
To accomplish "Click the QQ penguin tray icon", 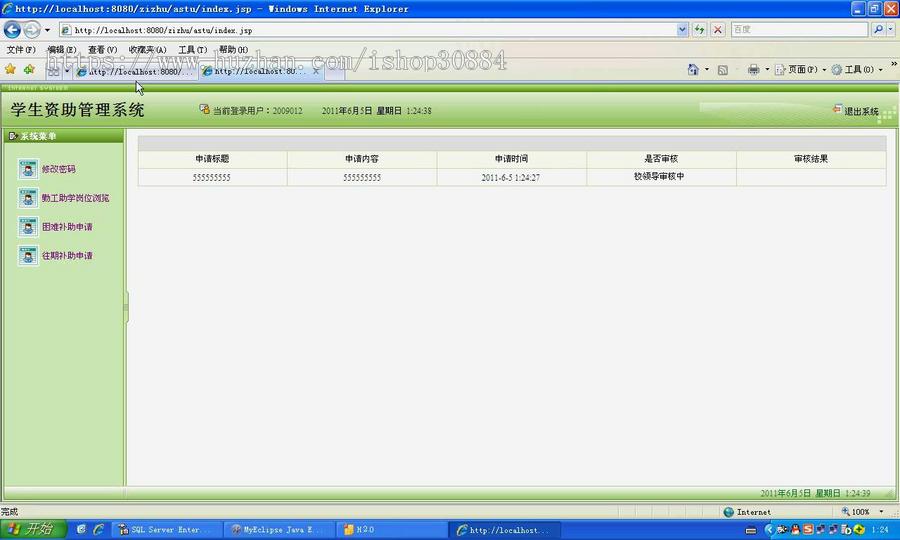I will tap(796, 530).
